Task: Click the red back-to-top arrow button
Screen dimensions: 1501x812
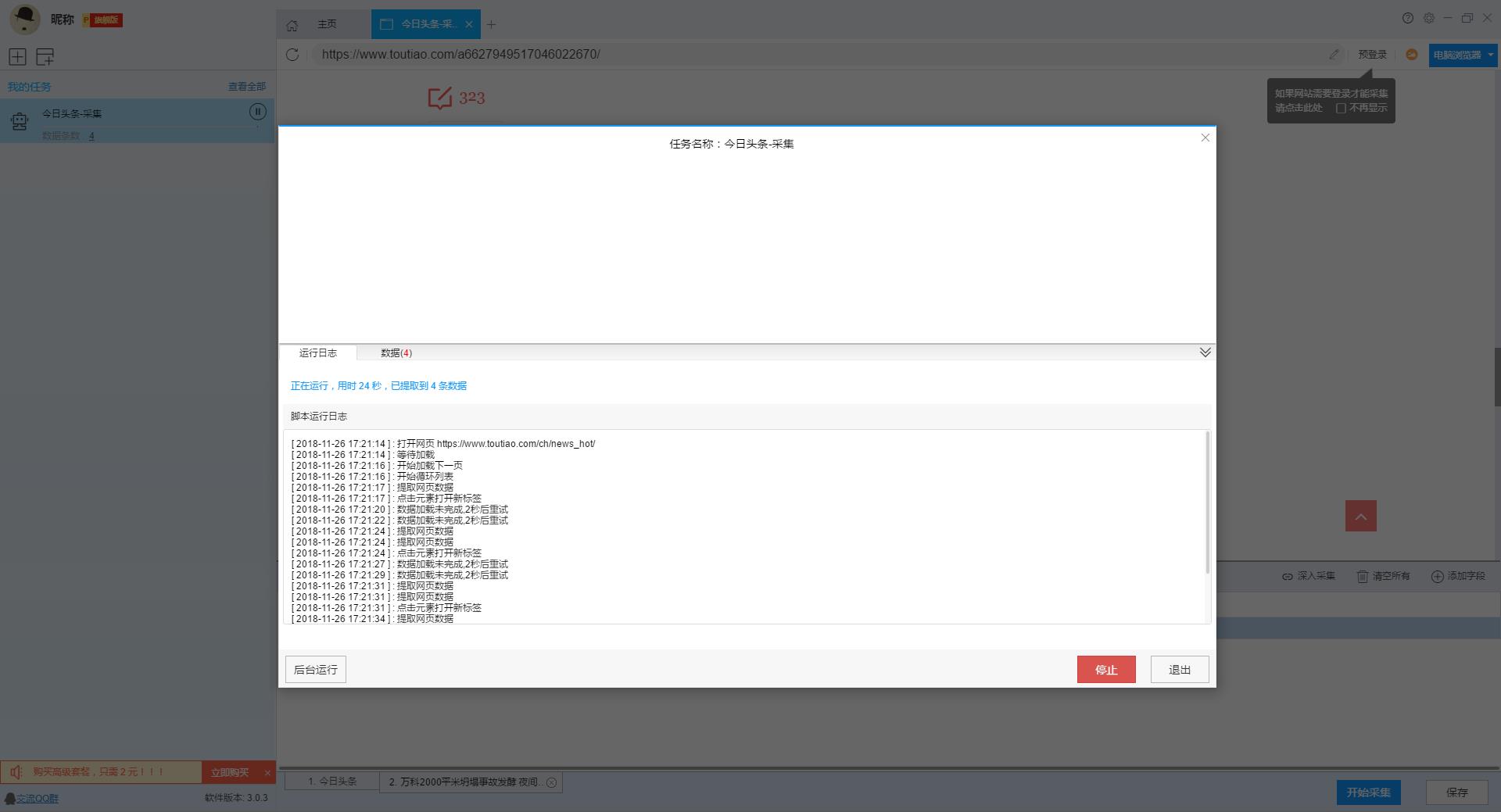Action: (1360, 516)
